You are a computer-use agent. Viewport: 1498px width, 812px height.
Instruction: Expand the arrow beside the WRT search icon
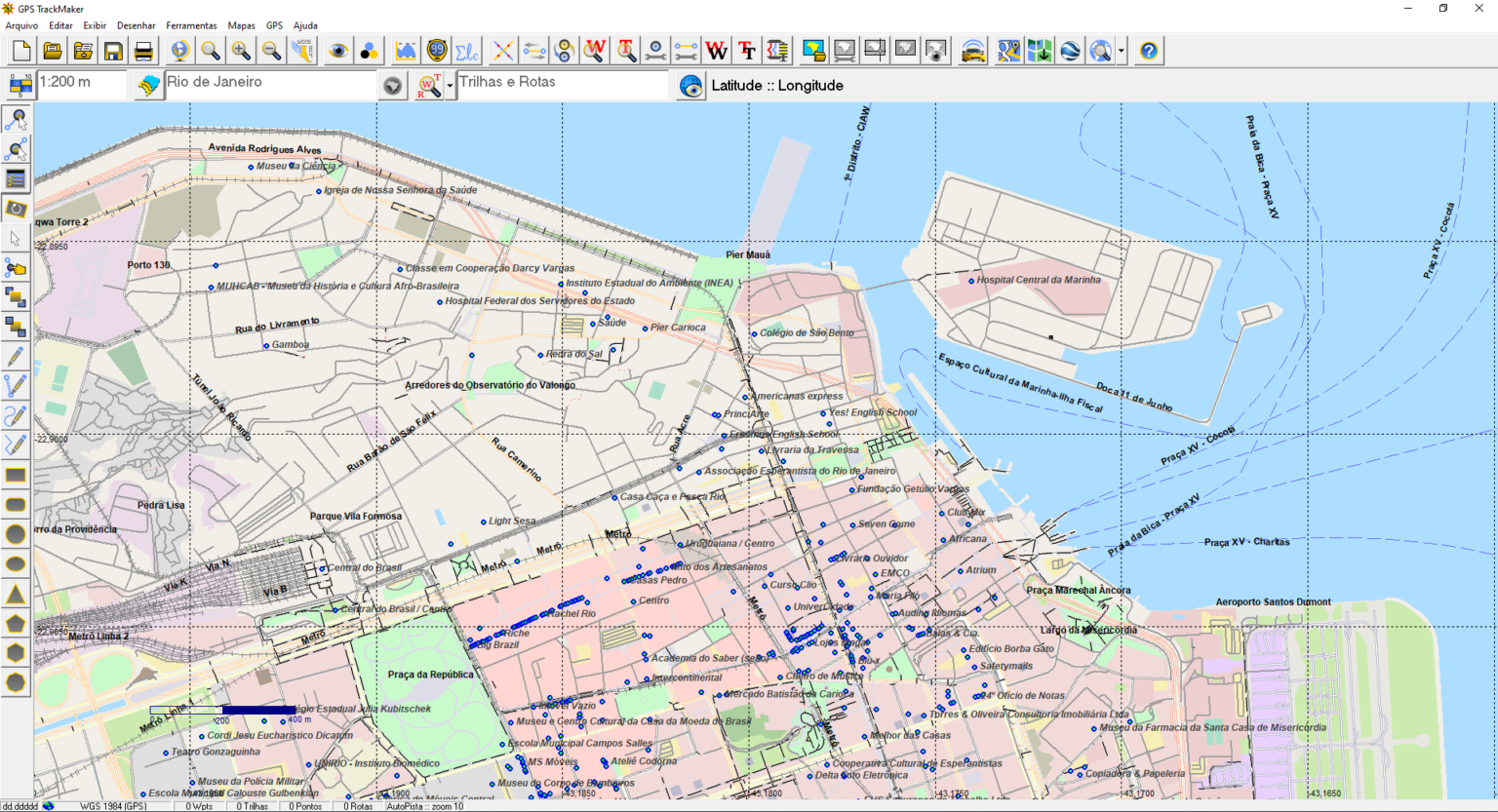pos(450,86)
